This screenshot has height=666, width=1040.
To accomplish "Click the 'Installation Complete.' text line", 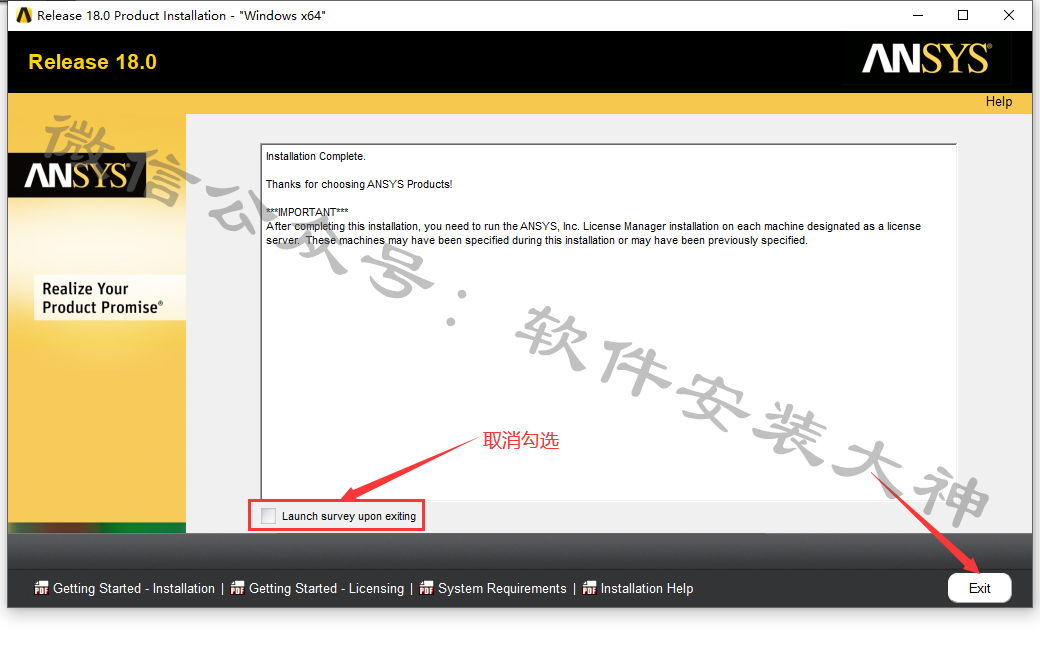I will pyautogui.click(x=316, y=157).
